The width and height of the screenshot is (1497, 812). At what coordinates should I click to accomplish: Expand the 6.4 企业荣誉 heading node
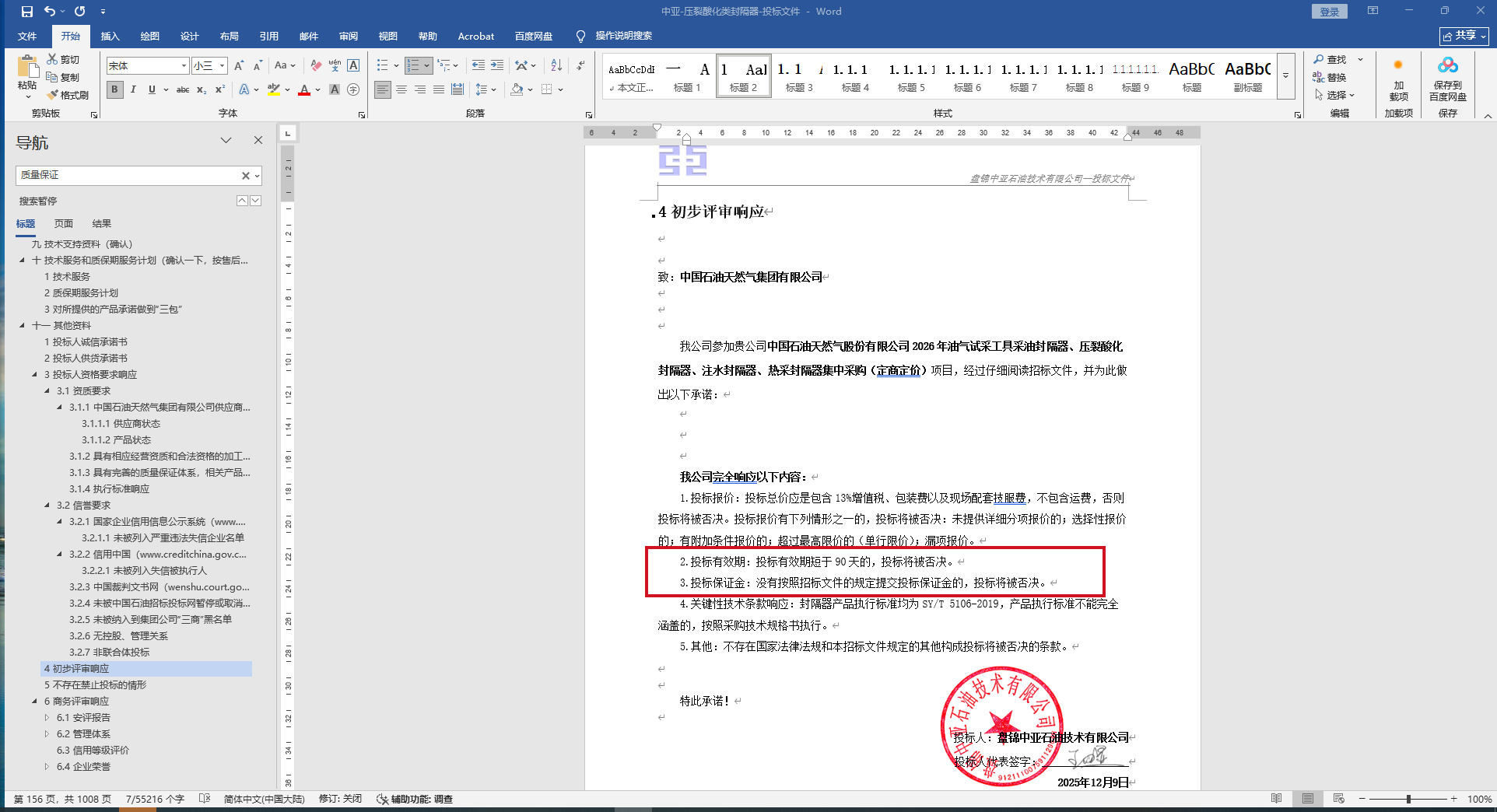(47, 767)
